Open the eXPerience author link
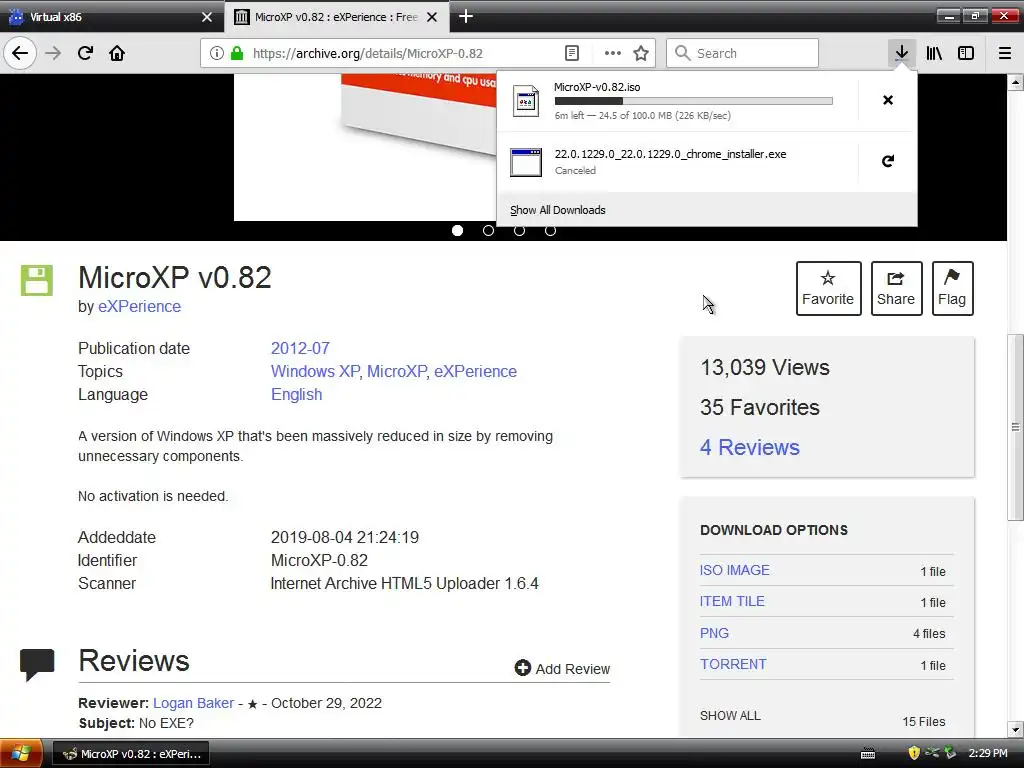The image size is (1024, 768). 139,306
